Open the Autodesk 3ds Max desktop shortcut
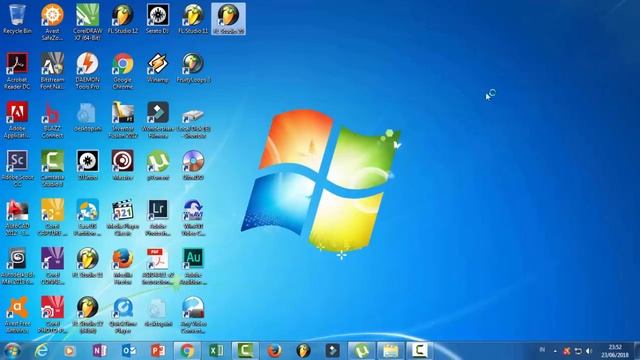640x360 pixels. click(17, 267)
